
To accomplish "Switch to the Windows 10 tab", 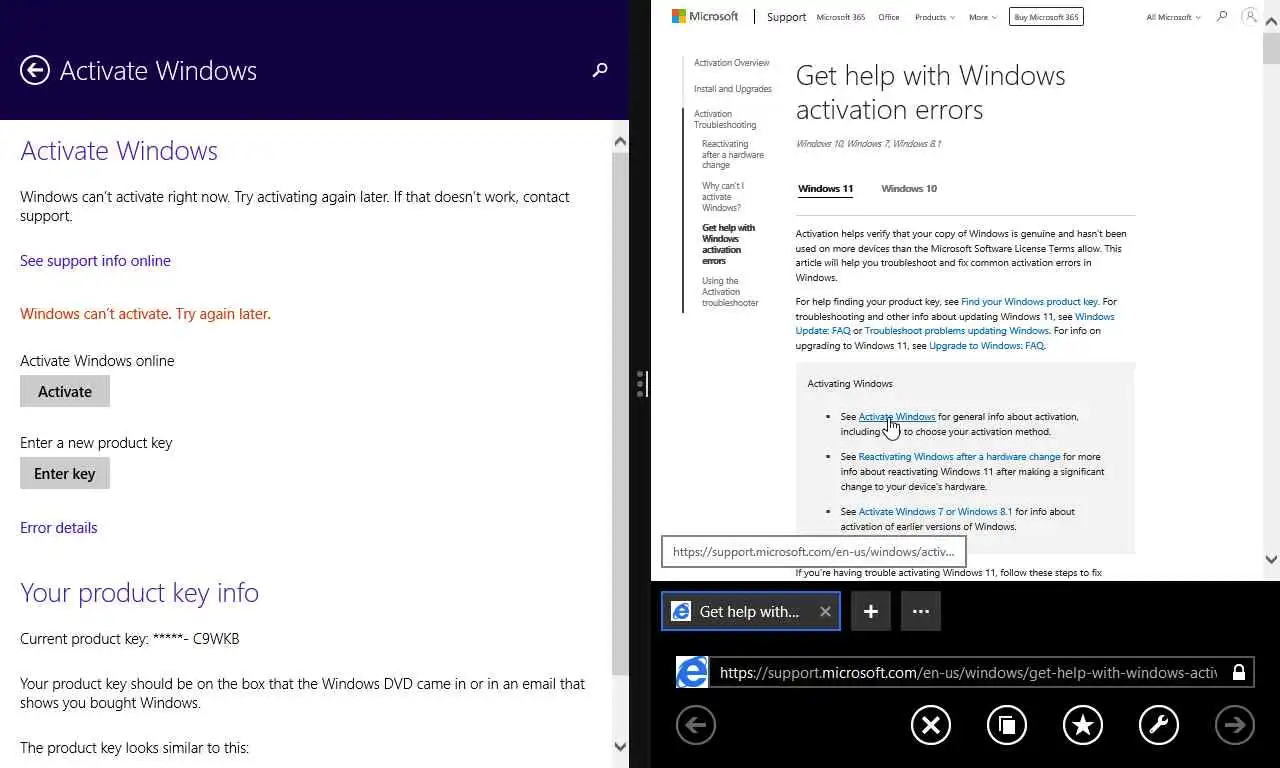I will coord(909,188).
